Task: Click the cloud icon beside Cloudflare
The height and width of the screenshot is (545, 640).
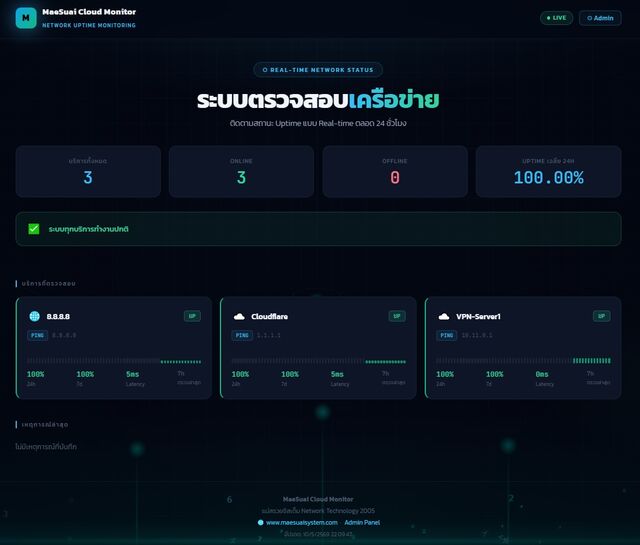Action: pyautogui.click(x=239, y=316)
